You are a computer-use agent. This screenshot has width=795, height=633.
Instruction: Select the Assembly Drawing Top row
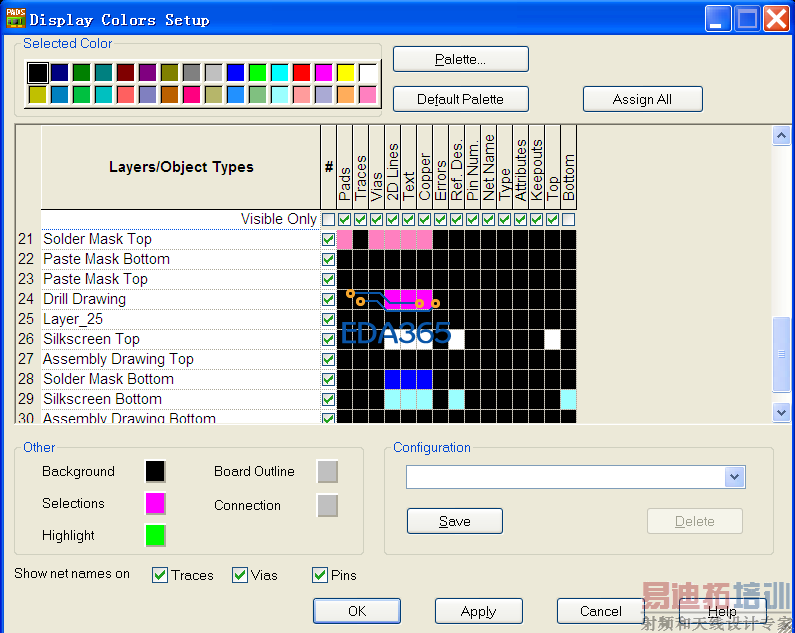(180, 359)
